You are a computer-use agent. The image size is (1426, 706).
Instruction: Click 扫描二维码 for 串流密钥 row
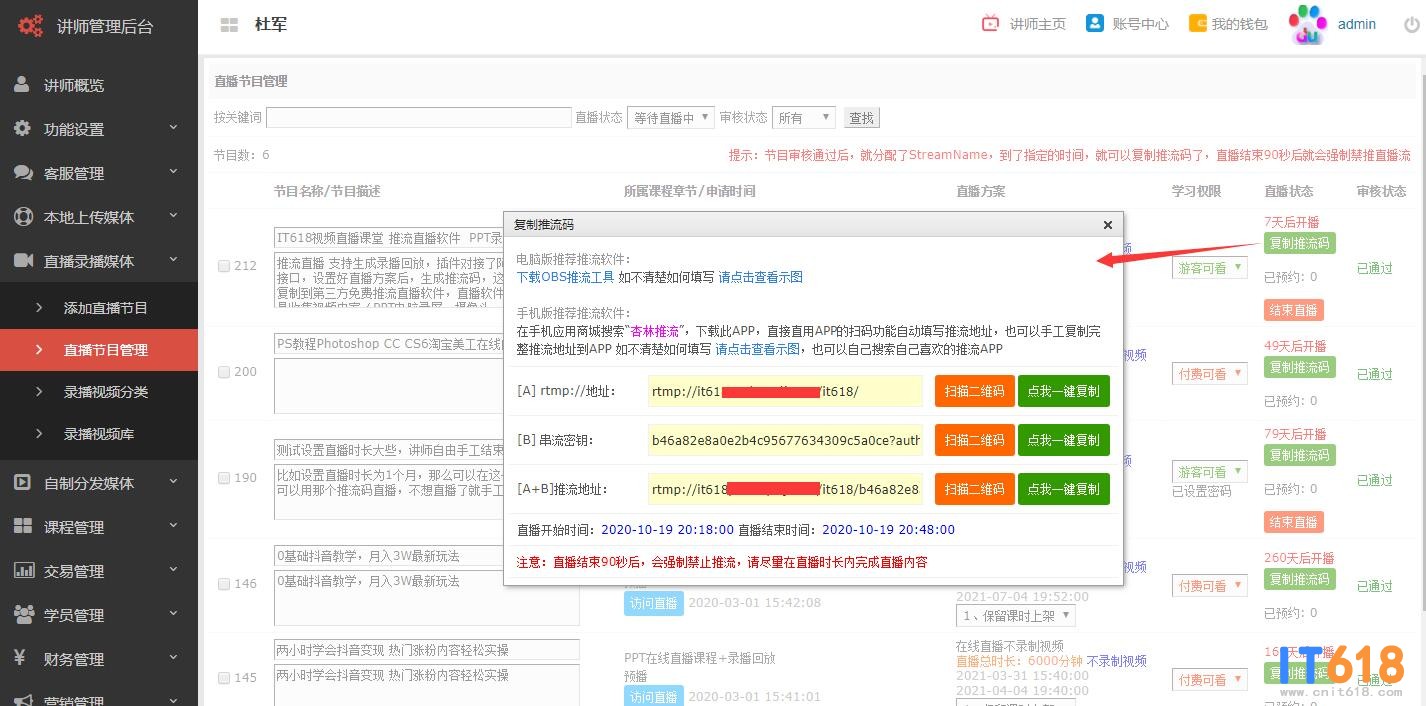pos(975,440)
